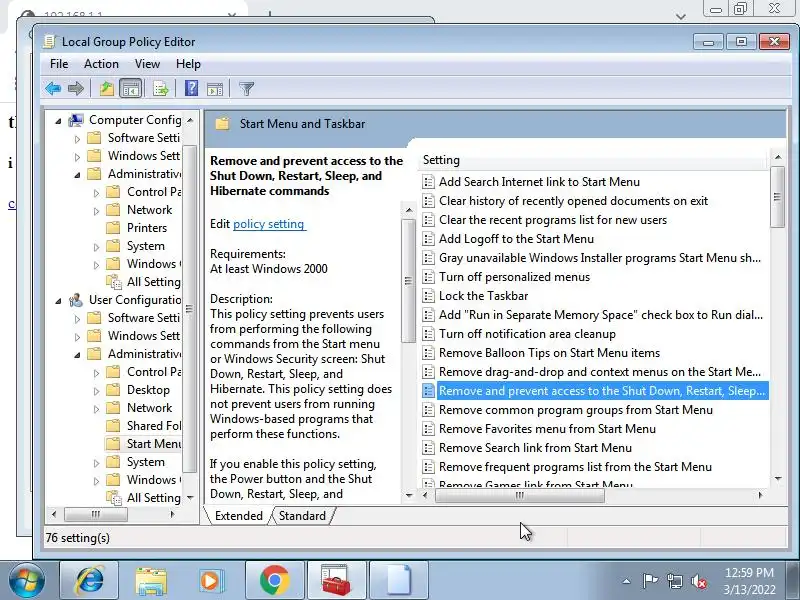Screen dimensions: 800x600
Task: Click the network tray icon
Action: click(x=674, y=581)
